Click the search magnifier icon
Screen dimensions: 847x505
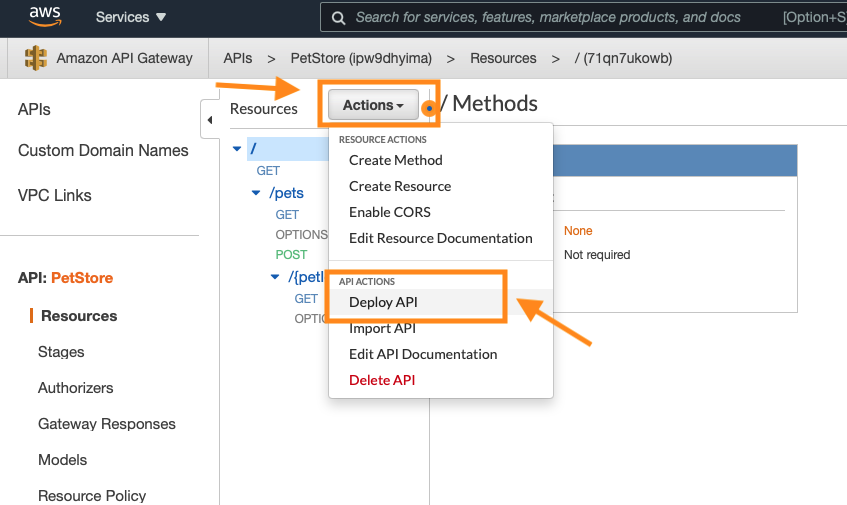click(339, 18)
